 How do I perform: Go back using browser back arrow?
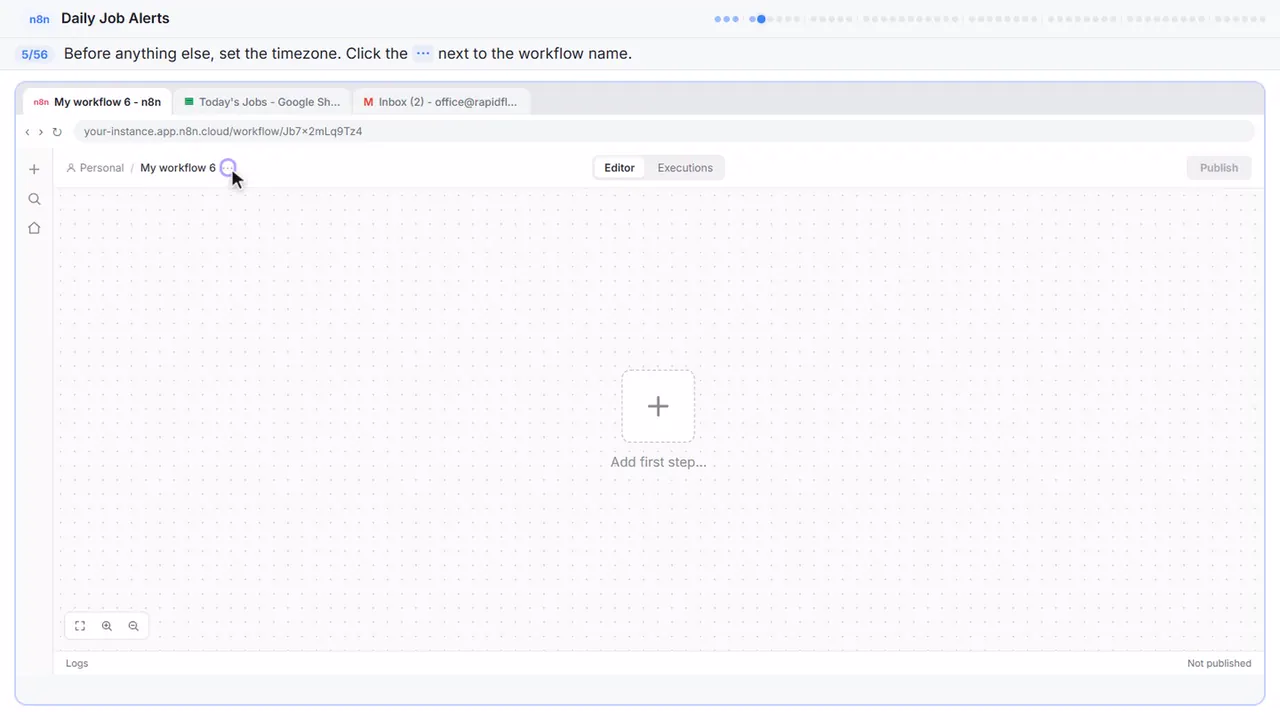27,132
